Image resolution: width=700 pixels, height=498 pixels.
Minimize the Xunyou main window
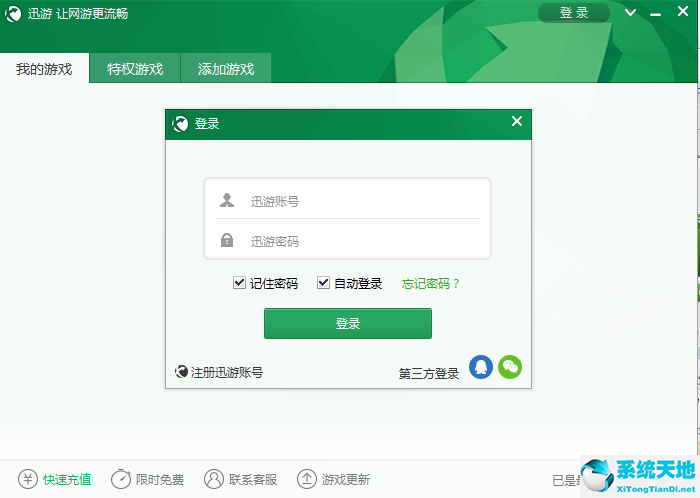655,15
